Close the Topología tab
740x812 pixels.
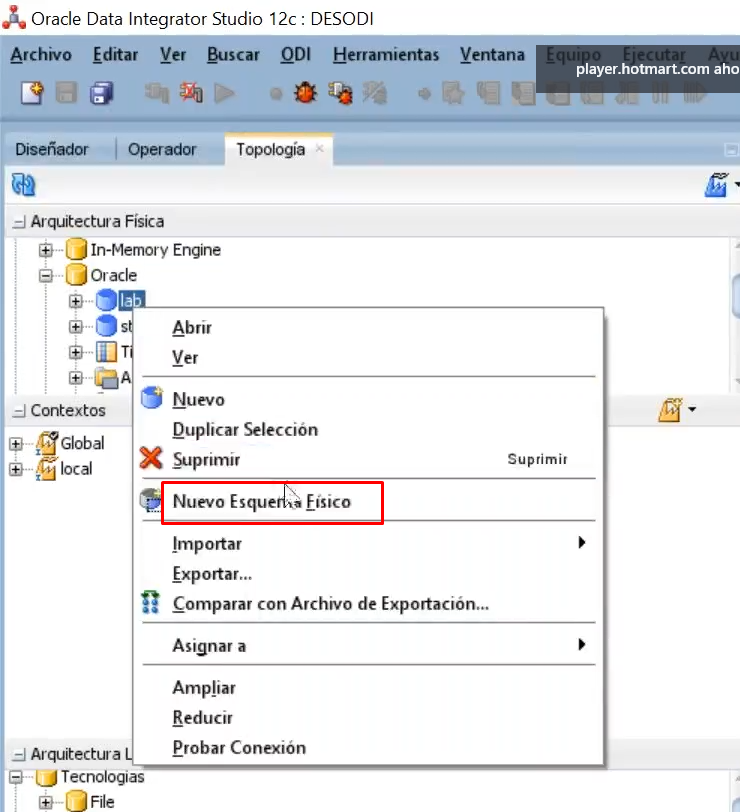click(x=320, y=149)
